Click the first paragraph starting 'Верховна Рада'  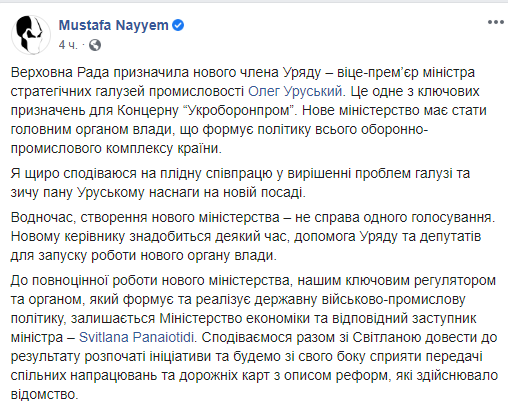point(249,110)
